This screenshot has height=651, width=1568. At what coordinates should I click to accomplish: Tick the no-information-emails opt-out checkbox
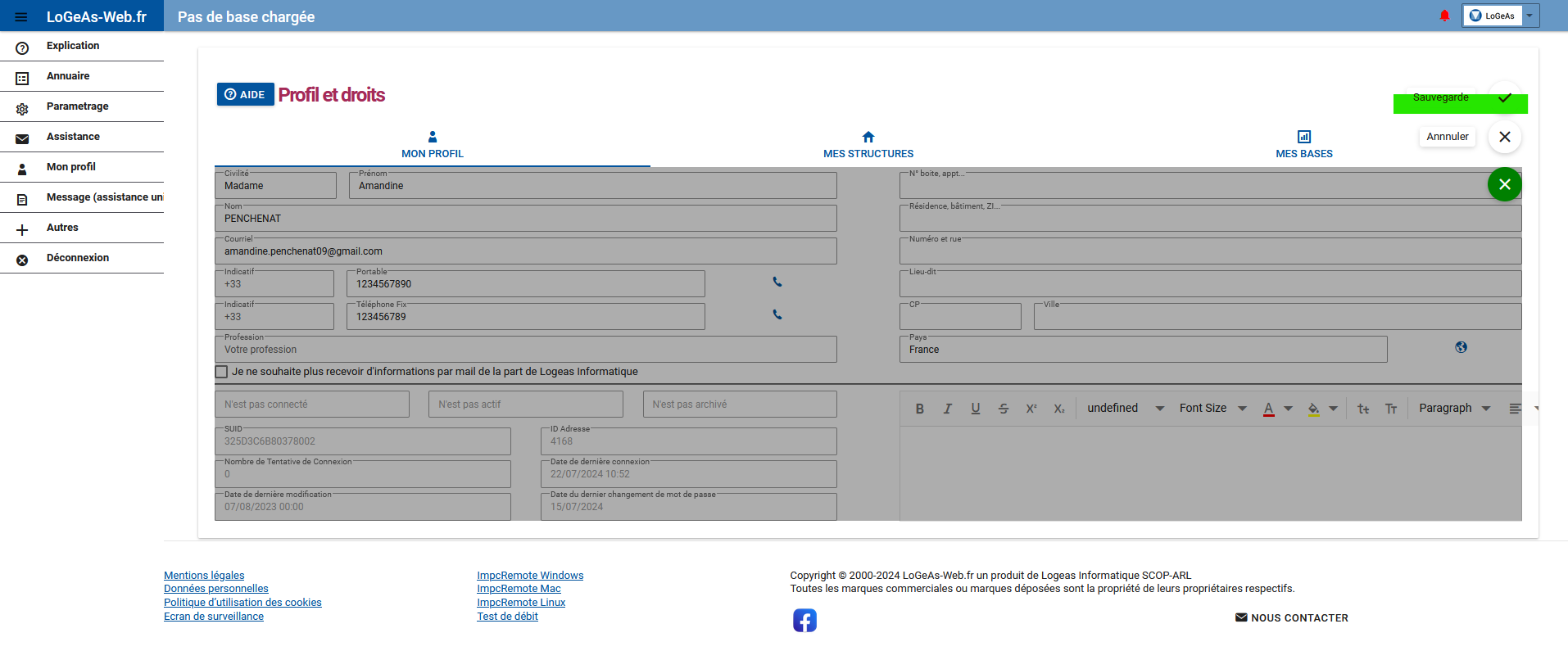[221, 372]
